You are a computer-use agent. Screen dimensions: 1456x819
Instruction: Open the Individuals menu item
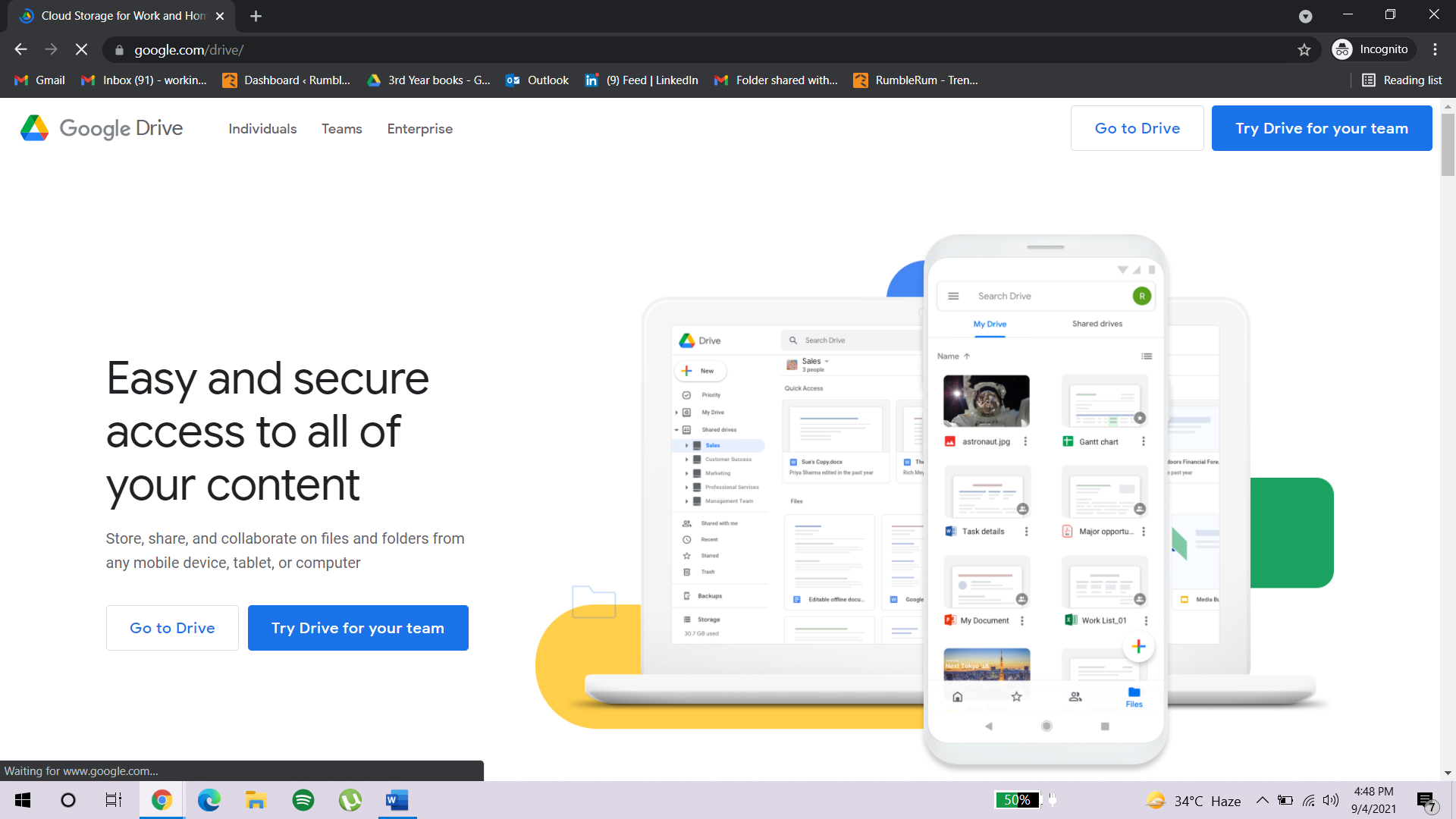pyautogui.click(x=262, y=129)
